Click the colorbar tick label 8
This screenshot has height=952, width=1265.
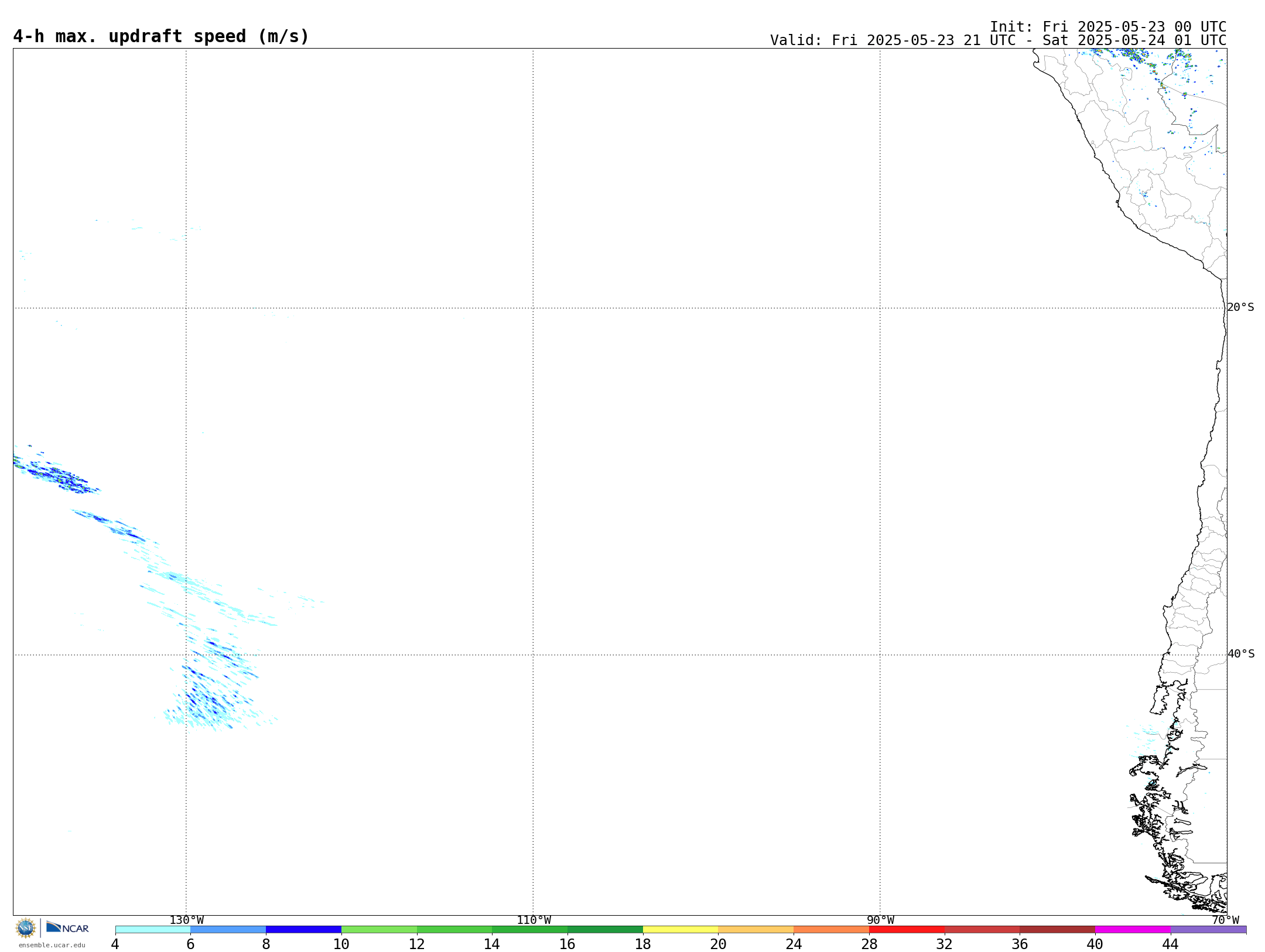[x=266, y=944]
